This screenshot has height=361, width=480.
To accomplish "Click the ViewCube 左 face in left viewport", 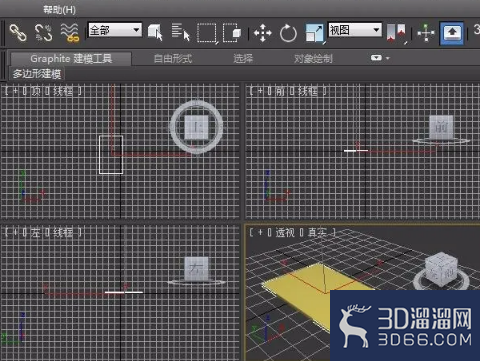I will (x=197, y=268).
